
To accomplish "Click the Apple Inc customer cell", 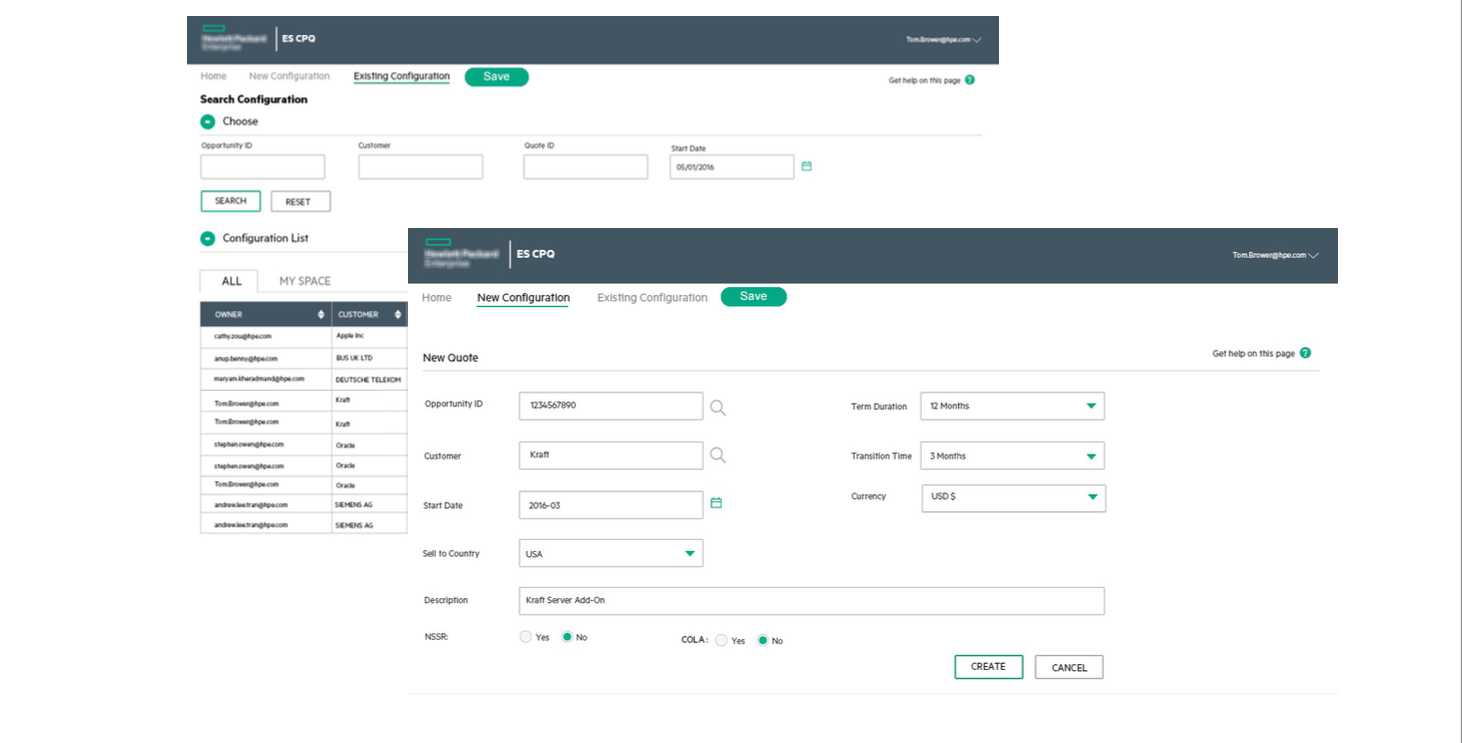I will 370,337.
